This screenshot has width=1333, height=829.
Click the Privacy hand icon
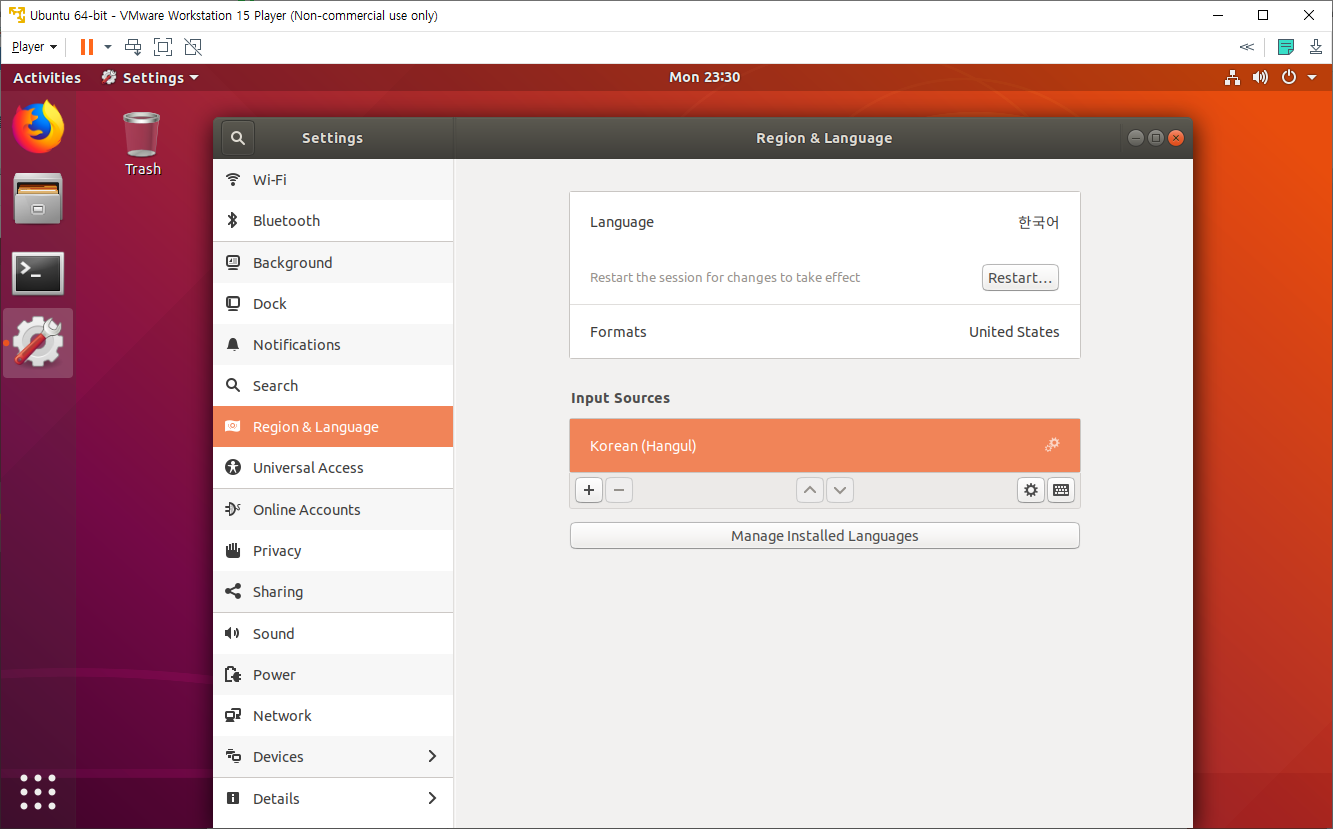[233, 550]
